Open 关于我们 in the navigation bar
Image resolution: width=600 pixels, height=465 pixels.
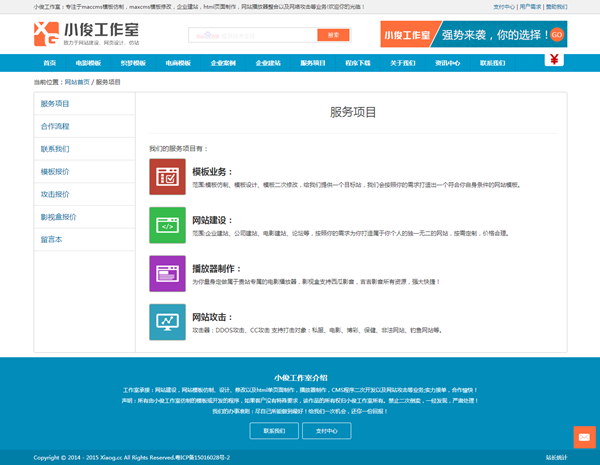coord(403,63)
